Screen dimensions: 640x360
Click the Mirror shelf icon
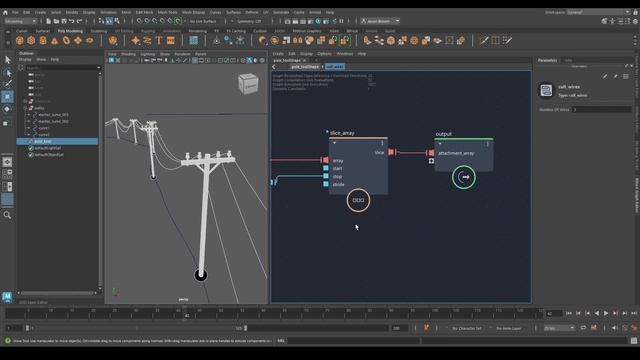point(298,40)
